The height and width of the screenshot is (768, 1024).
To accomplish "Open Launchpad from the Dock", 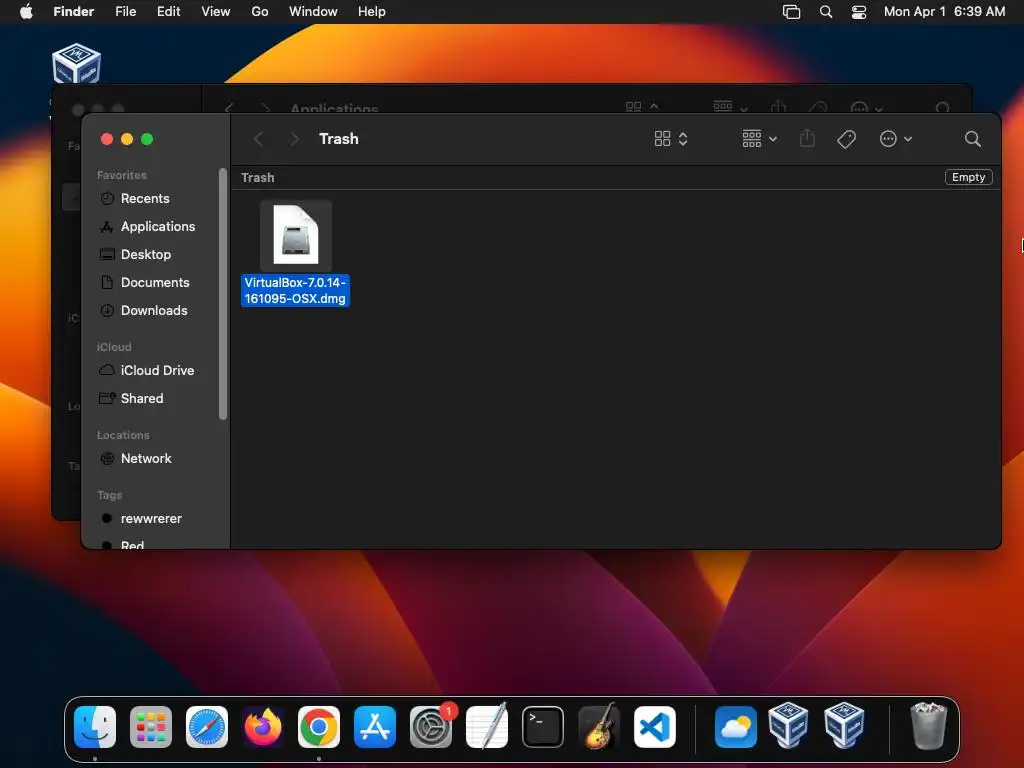I will tap(151, 727).
